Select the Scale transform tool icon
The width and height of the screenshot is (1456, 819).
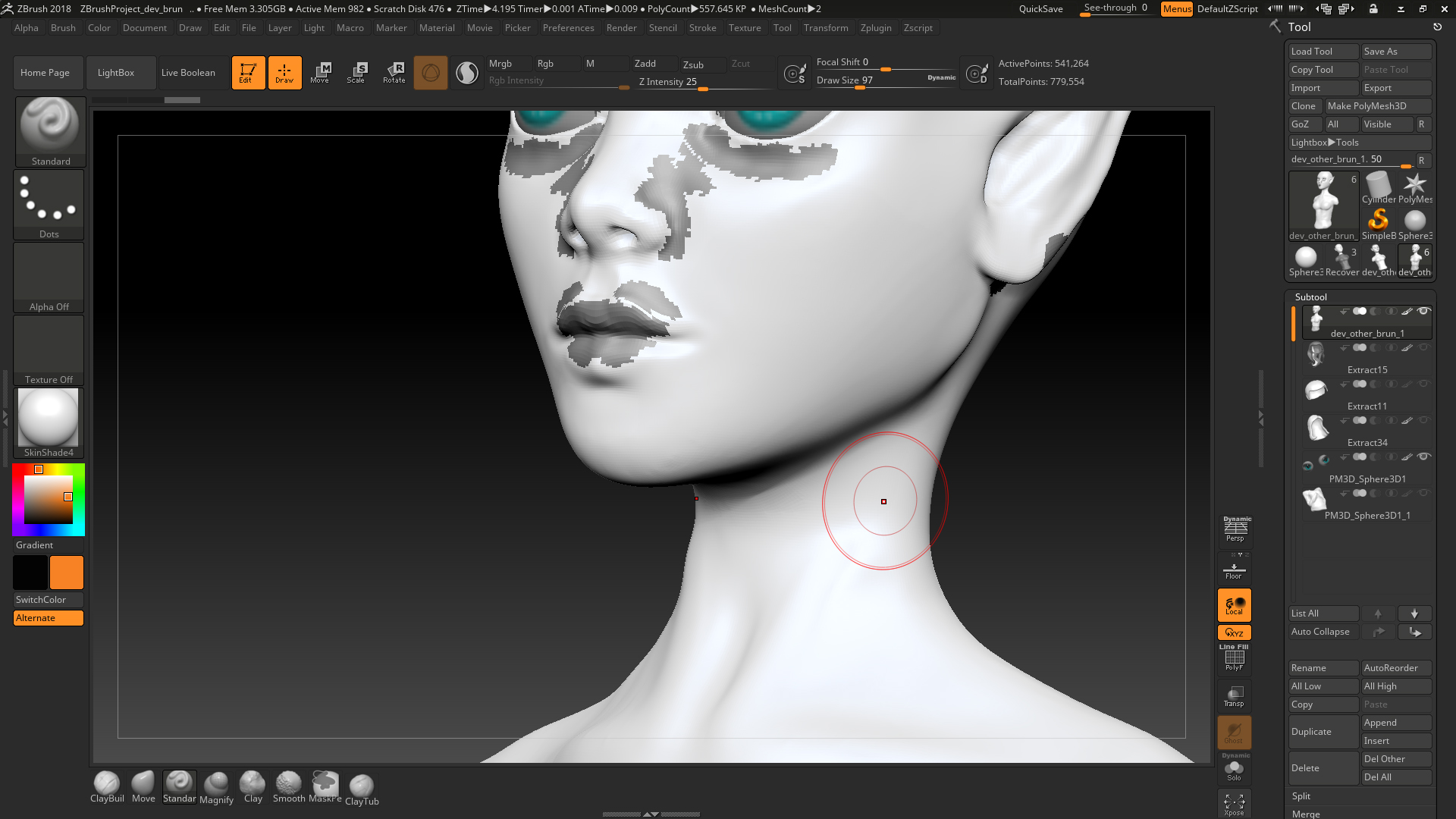[x=356, y=72]
